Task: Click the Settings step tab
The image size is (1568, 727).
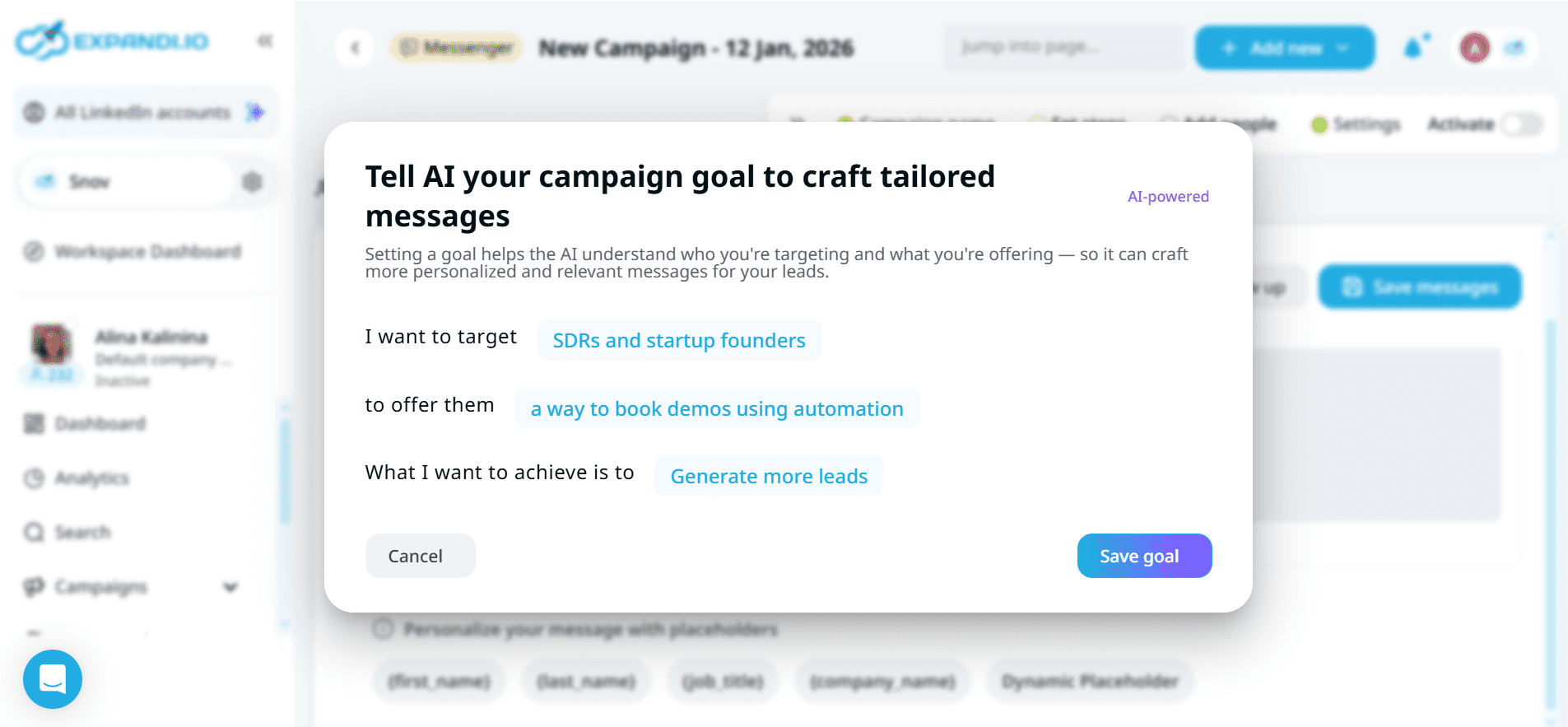Action: pos(1356,124)
